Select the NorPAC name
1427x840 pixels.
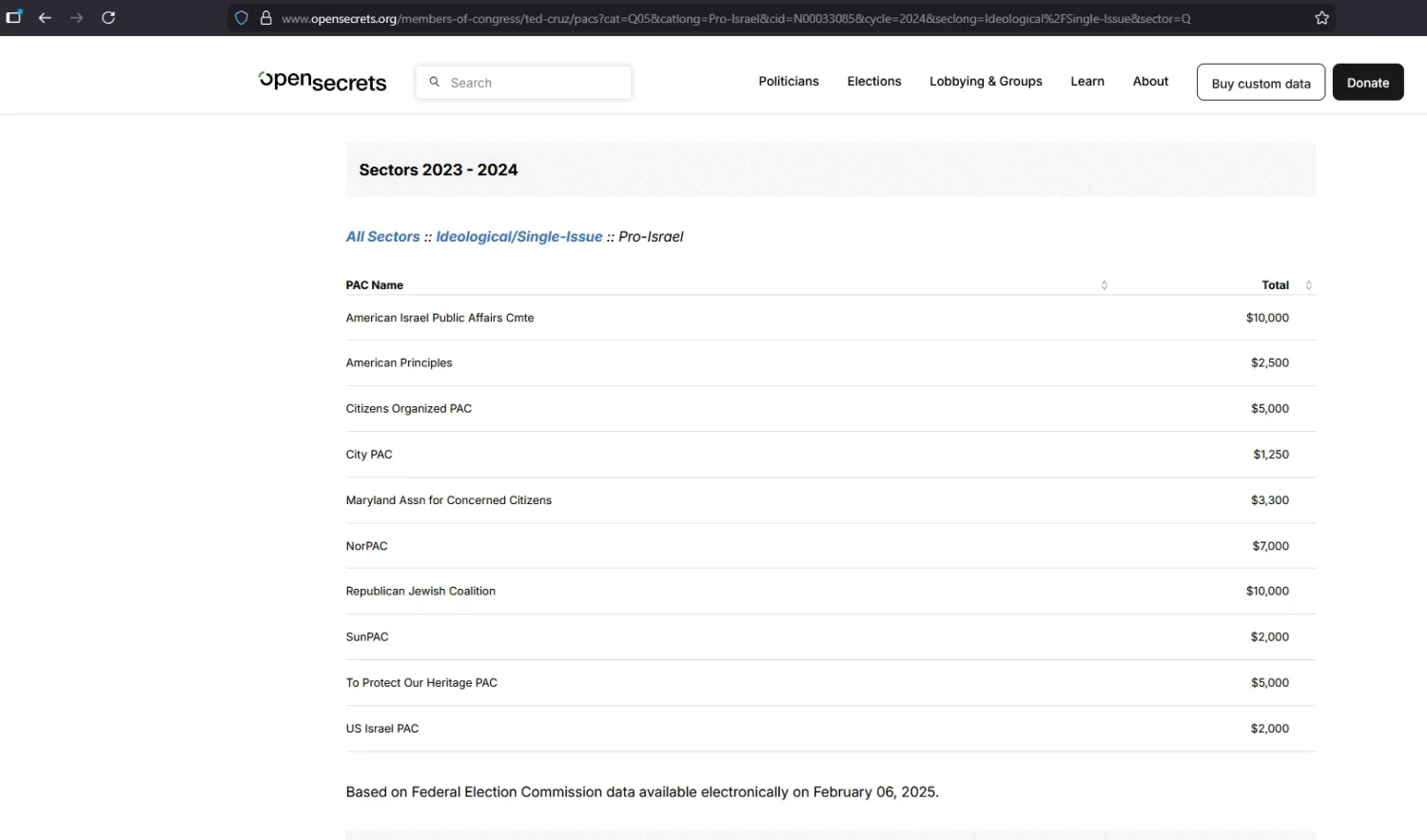pos(366,546)
